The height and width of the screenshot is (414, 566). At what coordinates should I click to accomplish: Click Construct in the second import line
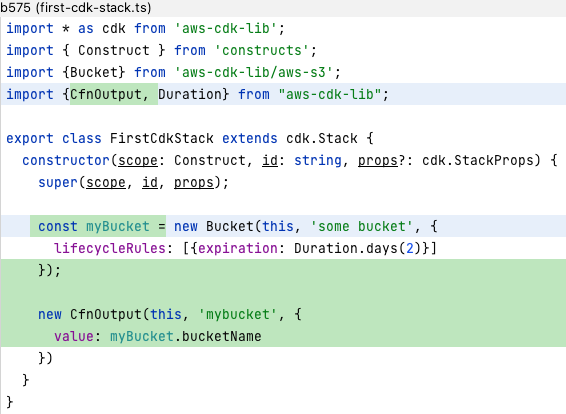point(114,50)
